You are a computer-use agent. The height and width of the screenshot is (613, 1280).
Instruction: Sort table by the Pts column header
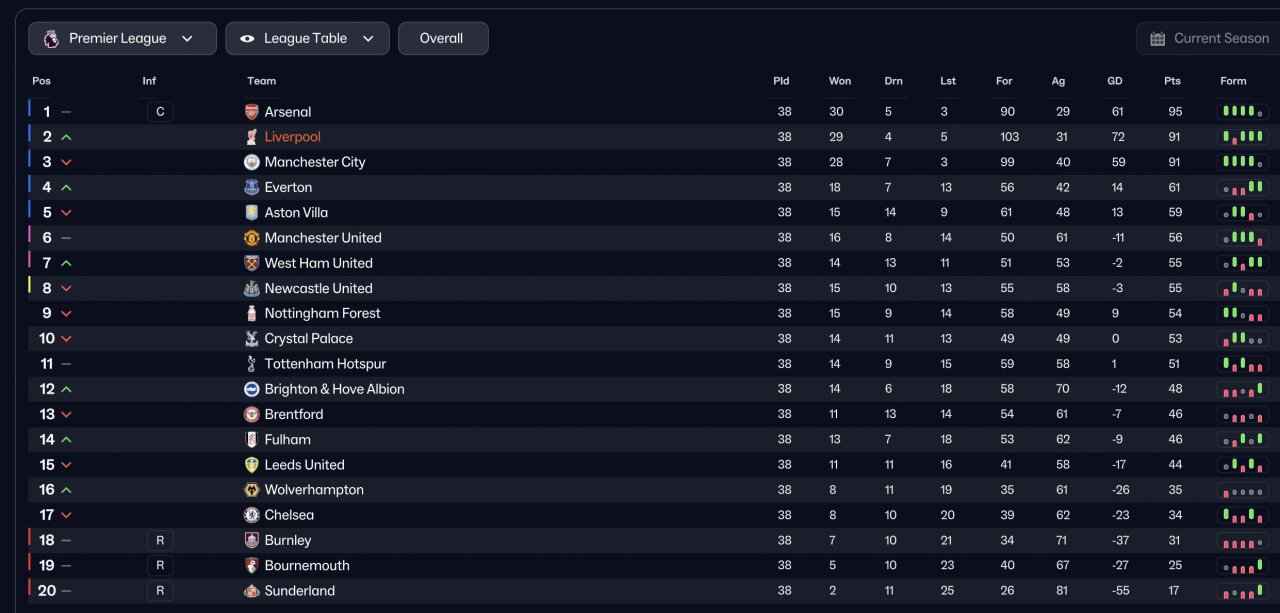pyautogui.click(x=1172, y=81)
